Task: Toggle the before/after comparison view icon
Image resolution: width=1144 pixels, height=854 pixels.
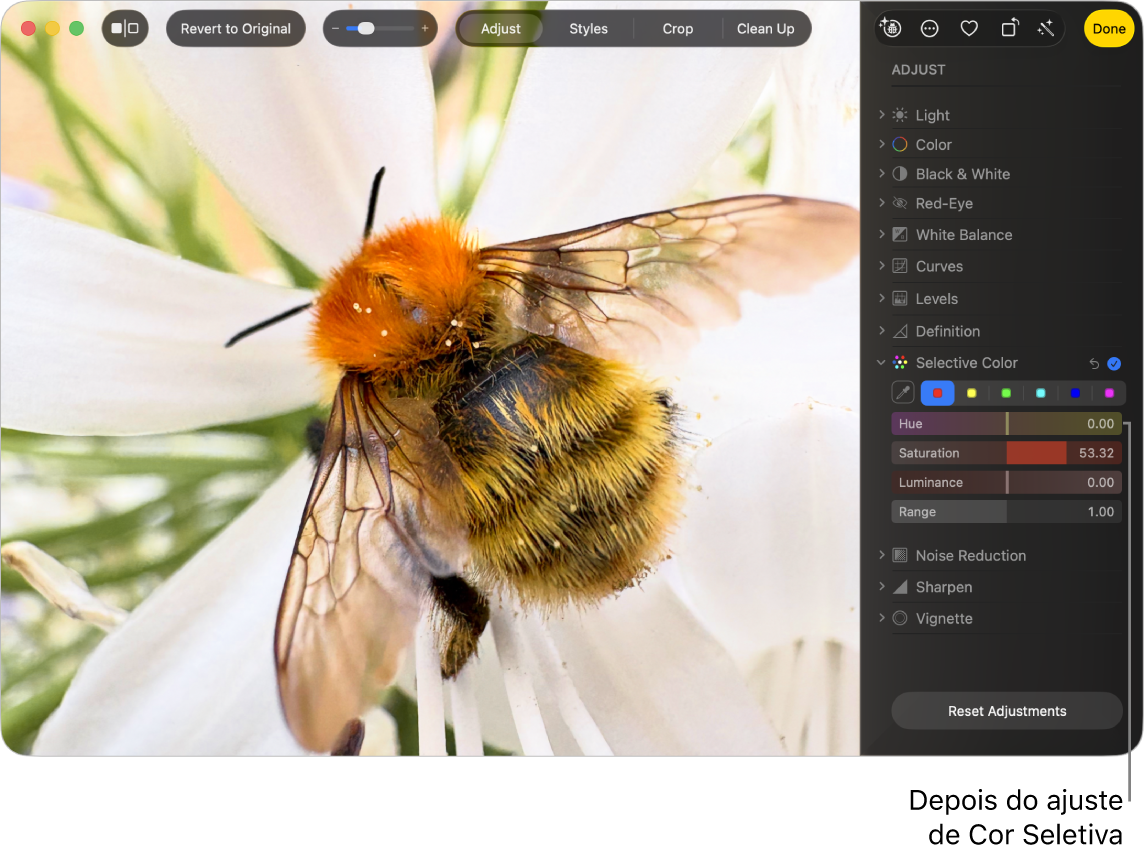Action: point(125,29)
